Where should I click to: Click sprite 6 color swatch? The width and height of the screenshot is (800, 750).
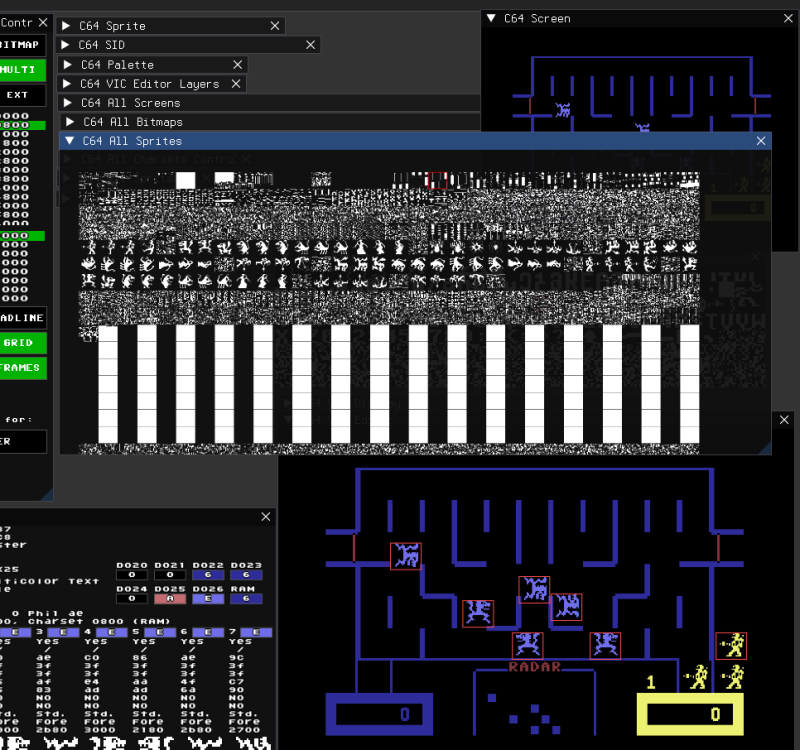click(208, 633)
